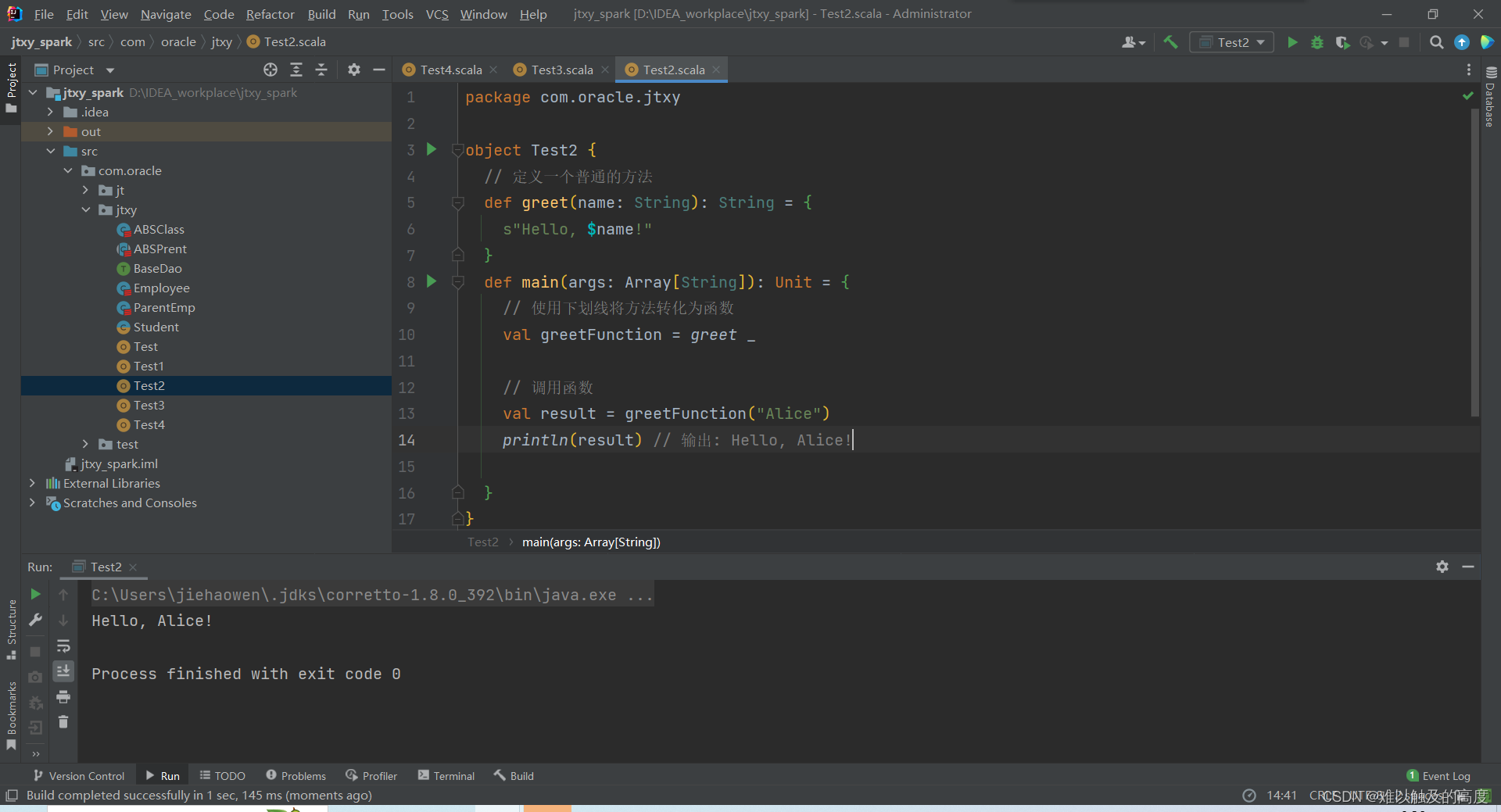Expand the out folder
The width and height of the screenshot is (1501, 812).
click(x=50, y=131)
